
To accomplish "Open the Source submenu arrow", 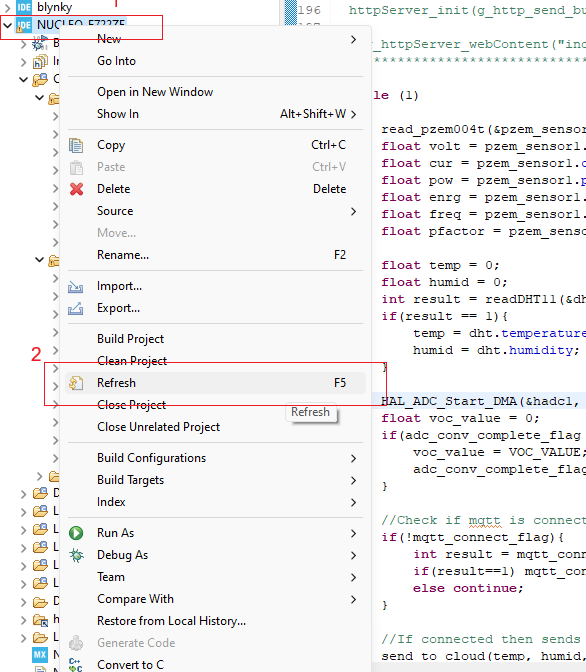I will point(353,211).
